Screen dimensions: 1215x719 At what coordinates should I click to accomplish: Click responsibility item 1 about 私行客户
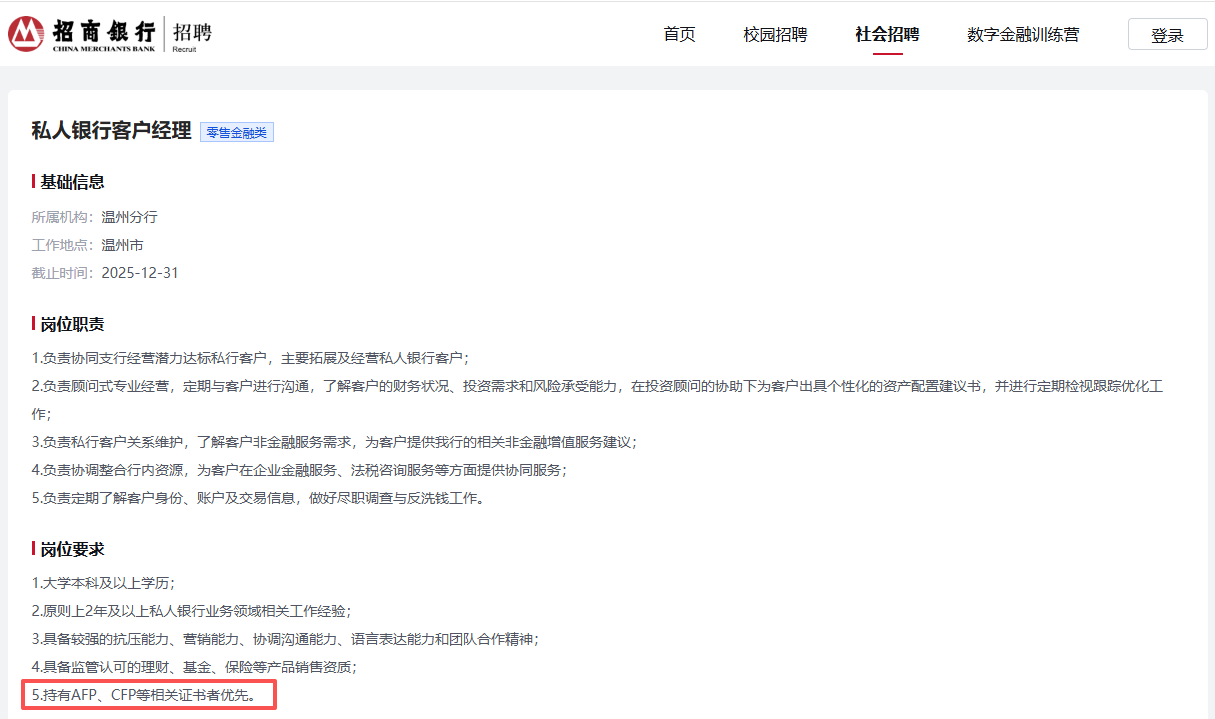click(250, 358)
